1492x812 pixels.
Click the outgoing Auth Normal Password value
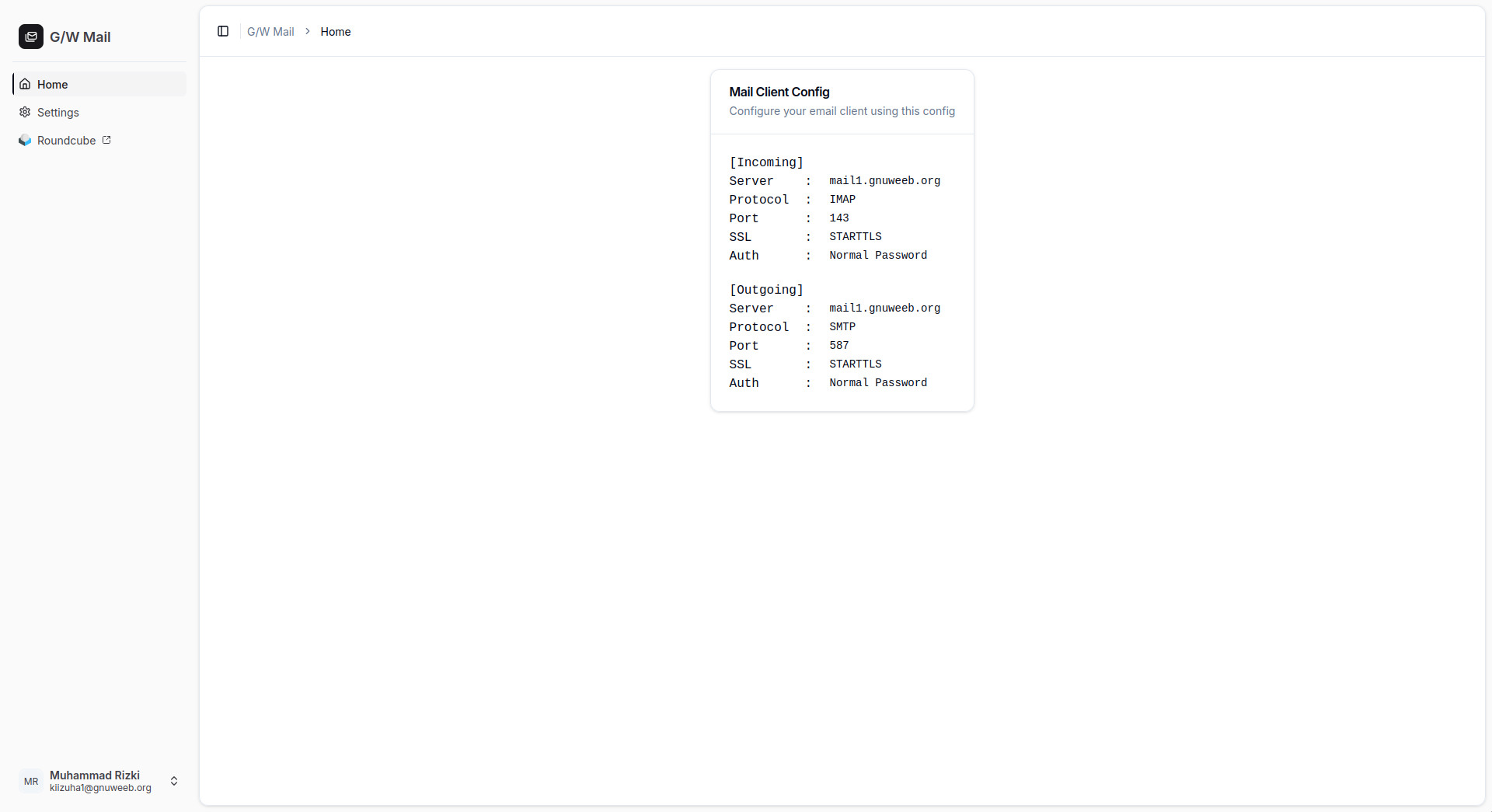click(878, 382)
